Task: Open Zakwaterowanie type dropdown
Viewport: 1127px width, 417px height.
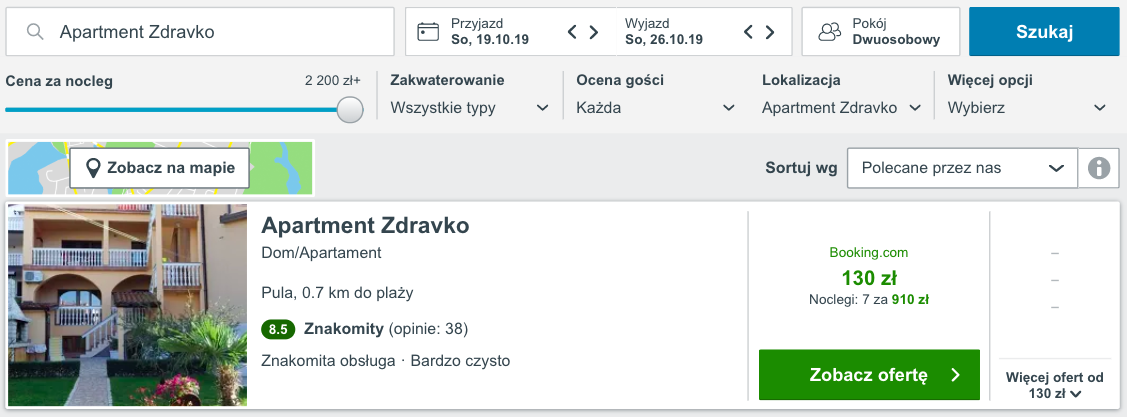Action: coord(470,108)
